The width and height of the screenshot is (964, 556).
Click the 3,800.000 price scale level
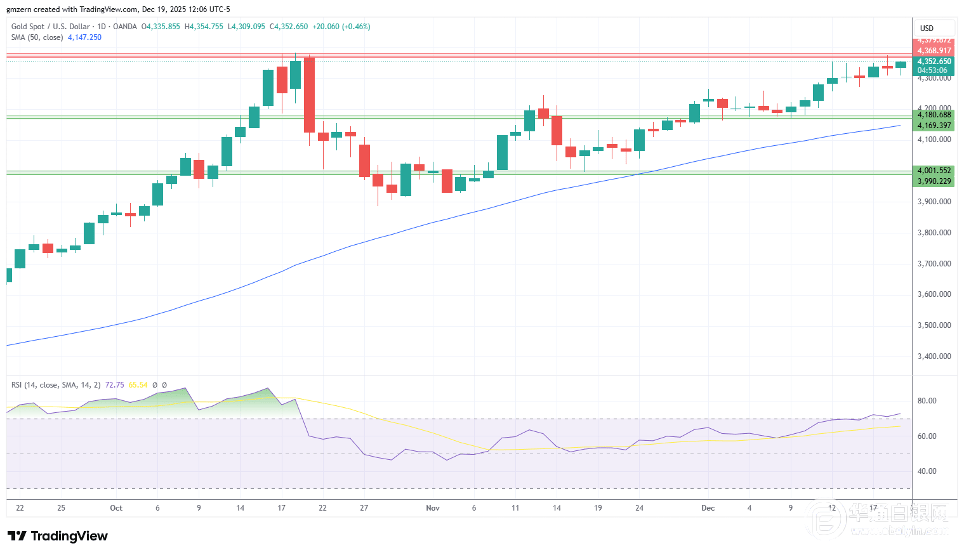934,232
